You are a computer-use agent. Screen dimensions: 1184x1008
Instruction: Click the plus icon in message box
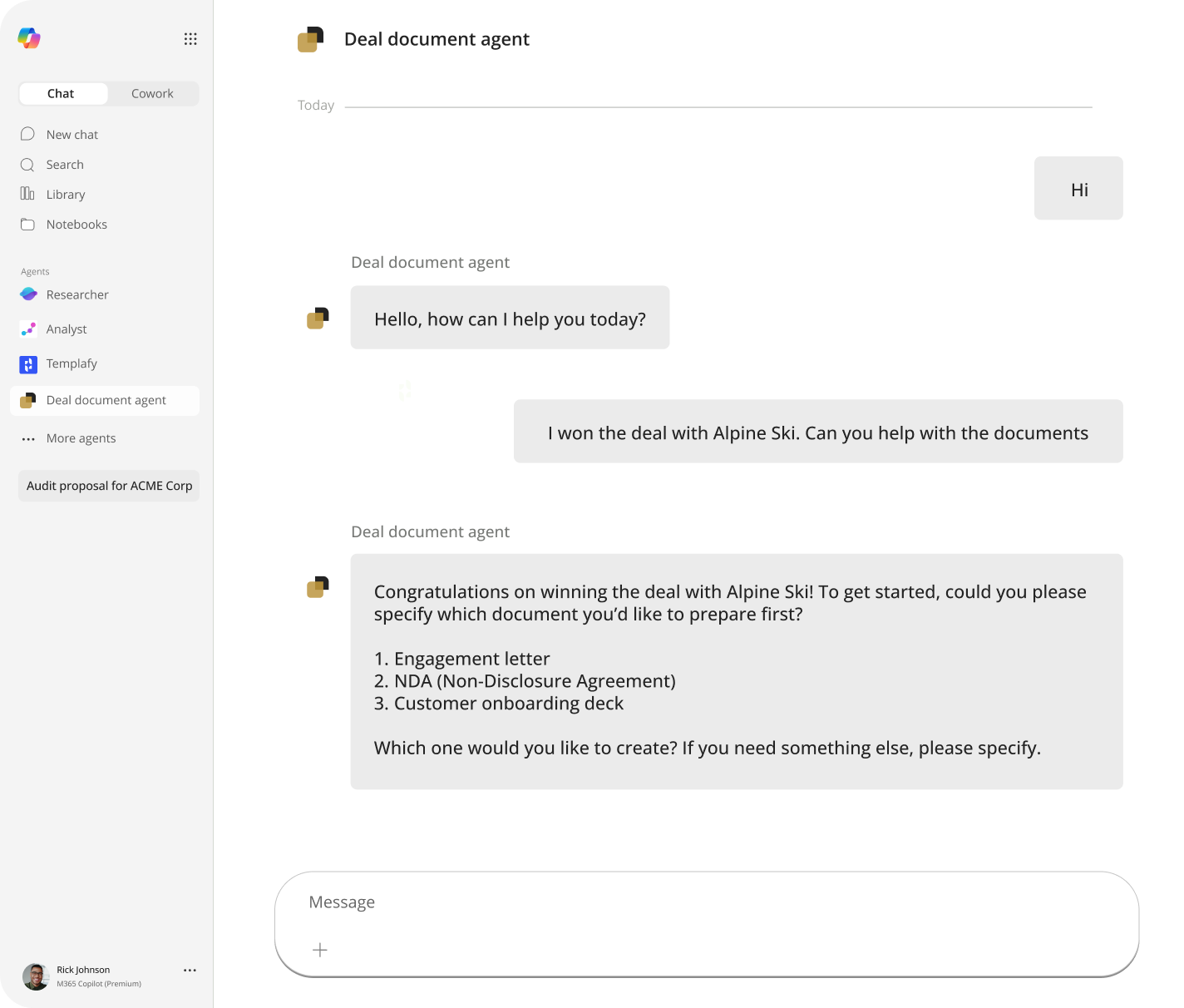320,950
